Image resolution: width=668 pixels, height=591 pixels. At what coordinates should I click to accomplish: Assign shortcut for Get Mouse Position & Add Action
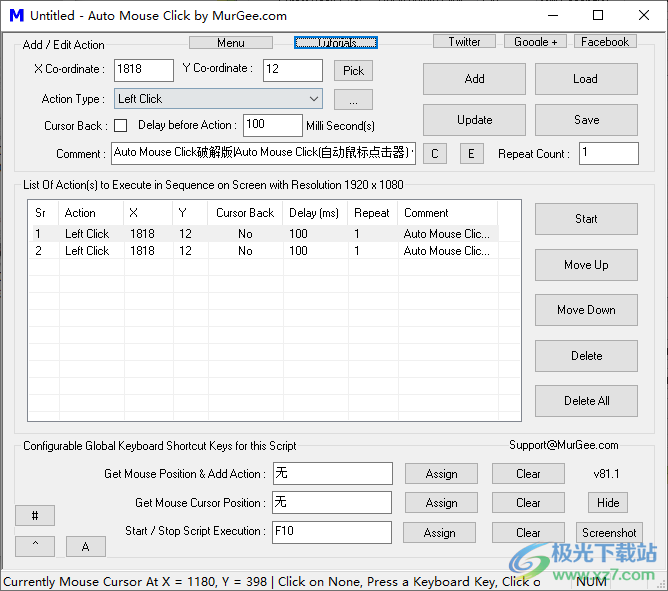click(x=441, y=474)
